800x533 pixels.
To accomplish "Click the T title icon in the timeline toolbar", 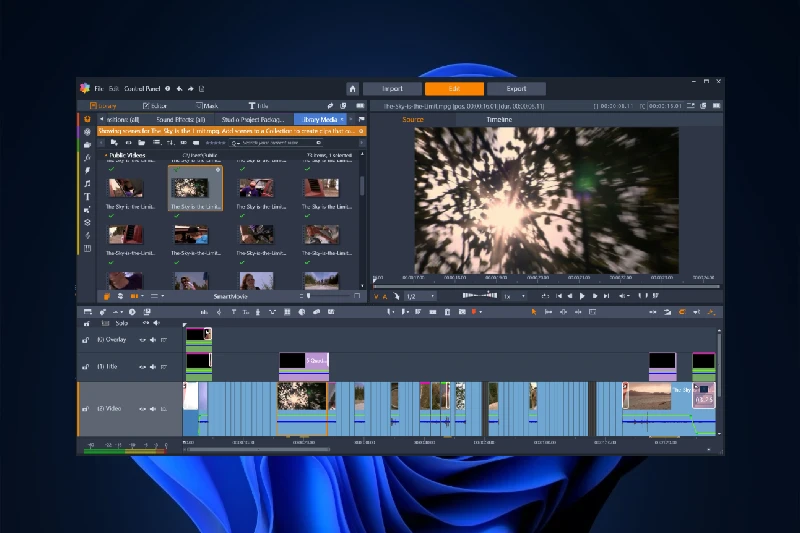I will click(x=234, y=312).
